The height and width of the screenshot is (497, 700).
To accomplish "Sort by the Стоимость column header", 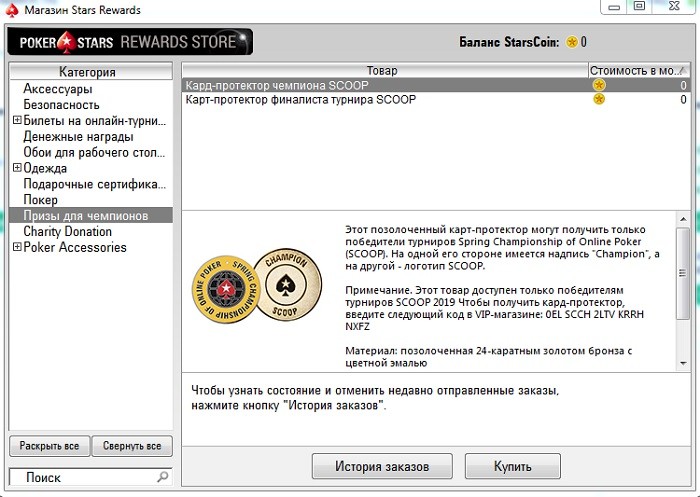I will tap(636, 71).
